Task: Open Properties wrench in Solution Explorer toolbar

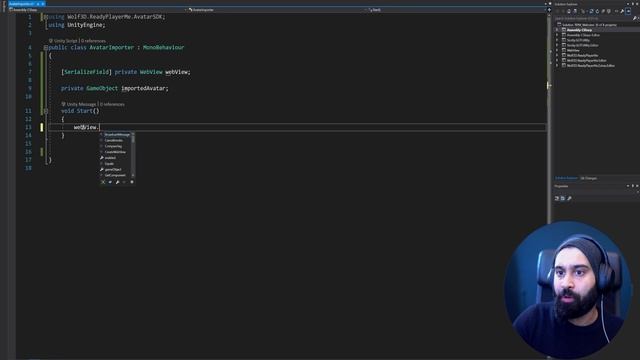Action: coord(622,11)
